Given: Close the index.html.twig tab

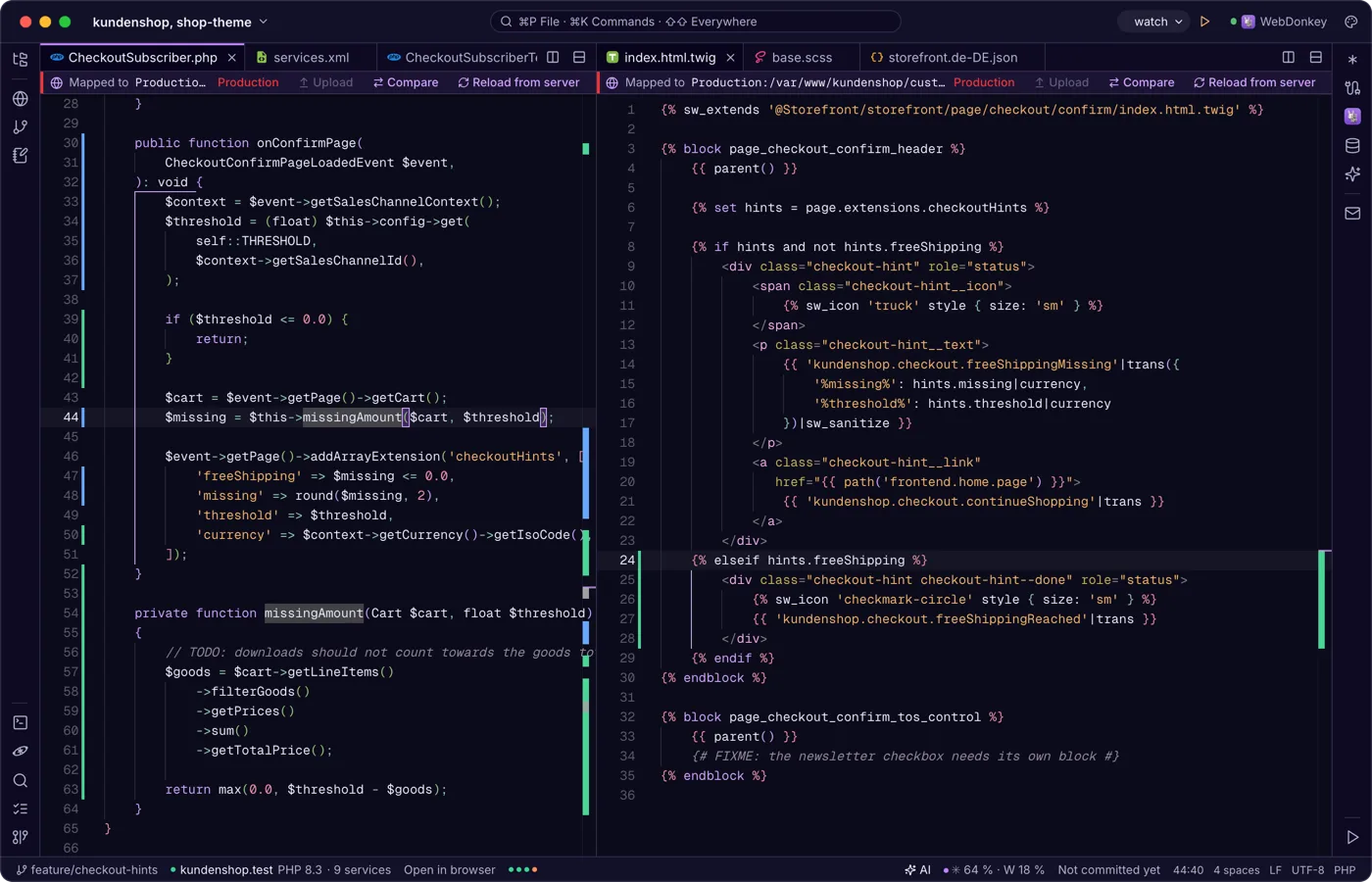Looking at the screenshot, I should pos(730,58).
